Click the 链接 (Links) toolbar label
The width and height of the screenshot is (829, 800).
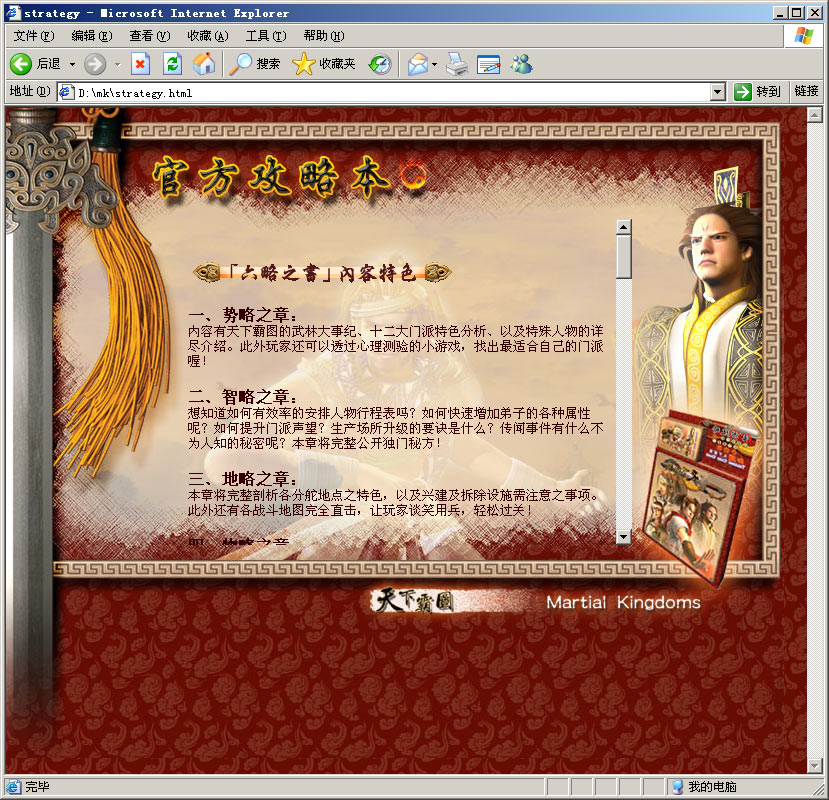(806, 91)
